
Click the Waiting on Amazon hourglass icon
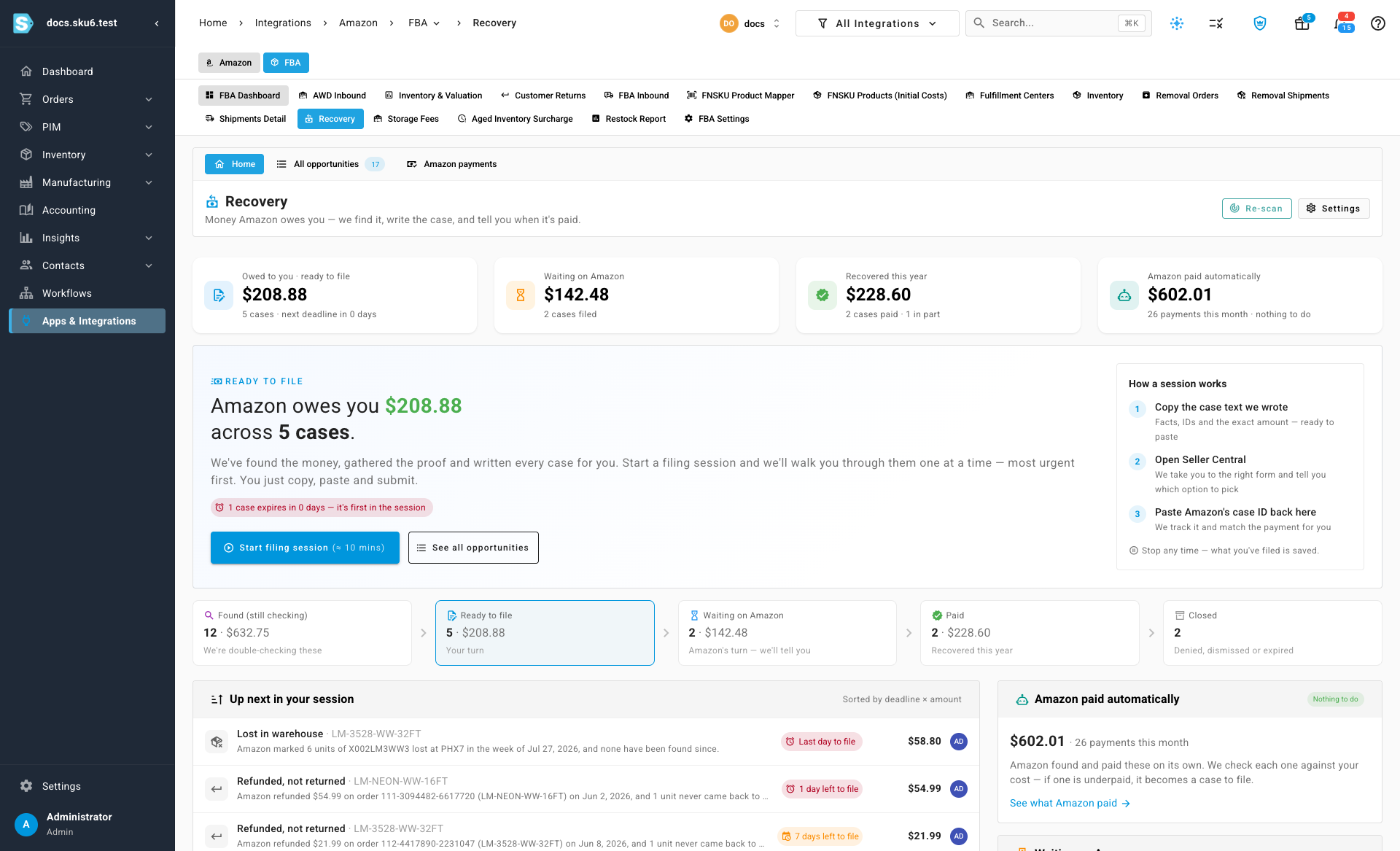521,295
